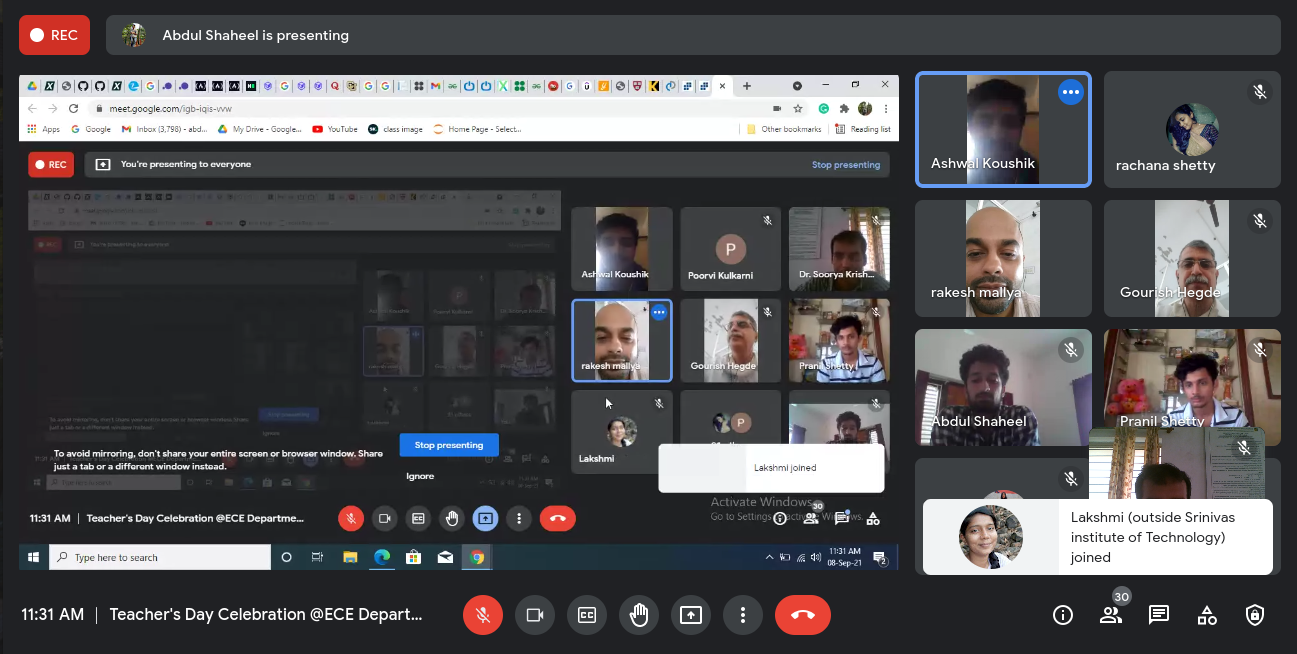Viewport: 1297px width, 654px height.
Task: Open host controls shield icon
Action: (x=1255, y=615)
